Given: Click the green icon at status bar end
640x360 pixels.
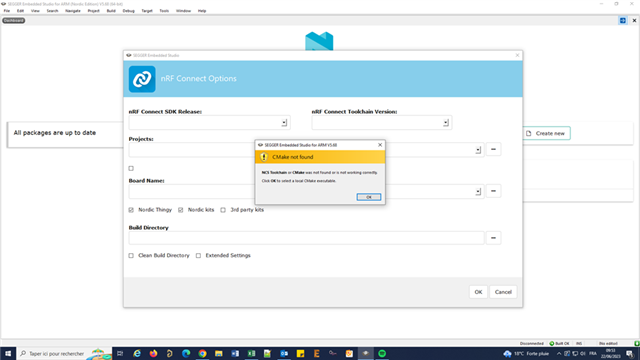Looking at the screenshot, I should pyautogui.click(x=637, y=343).
